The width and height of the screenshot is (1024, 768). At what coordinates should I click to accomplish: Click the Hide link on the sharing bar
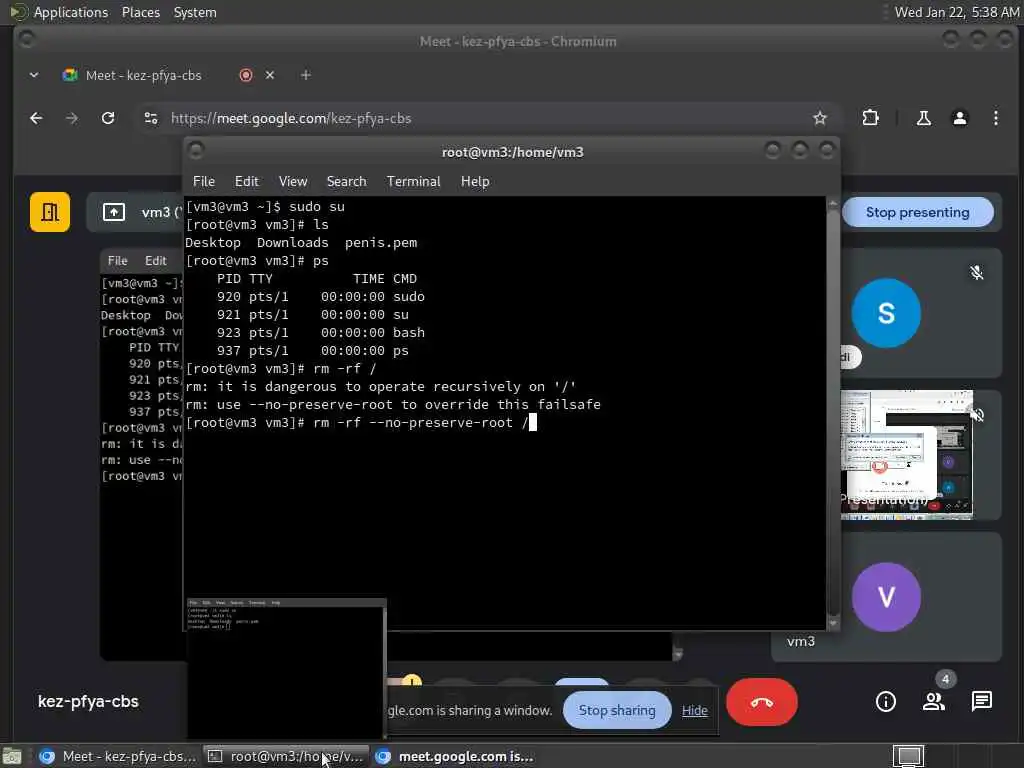(x=694, y=710)
